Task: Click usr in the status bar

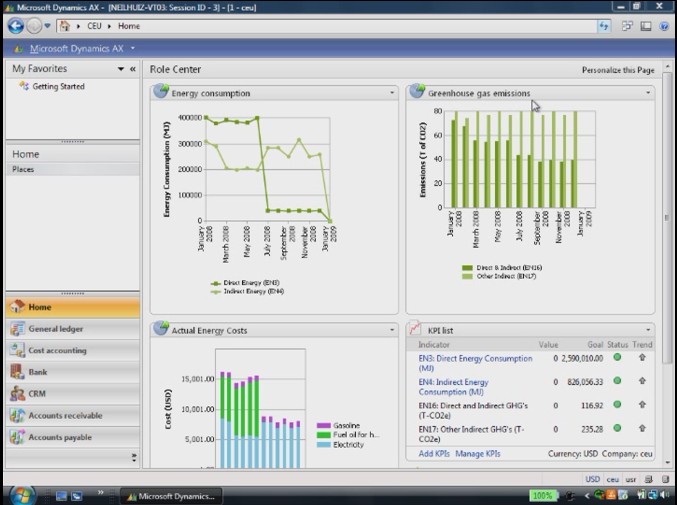Action: pyautogui.click(x=631, y=479)
